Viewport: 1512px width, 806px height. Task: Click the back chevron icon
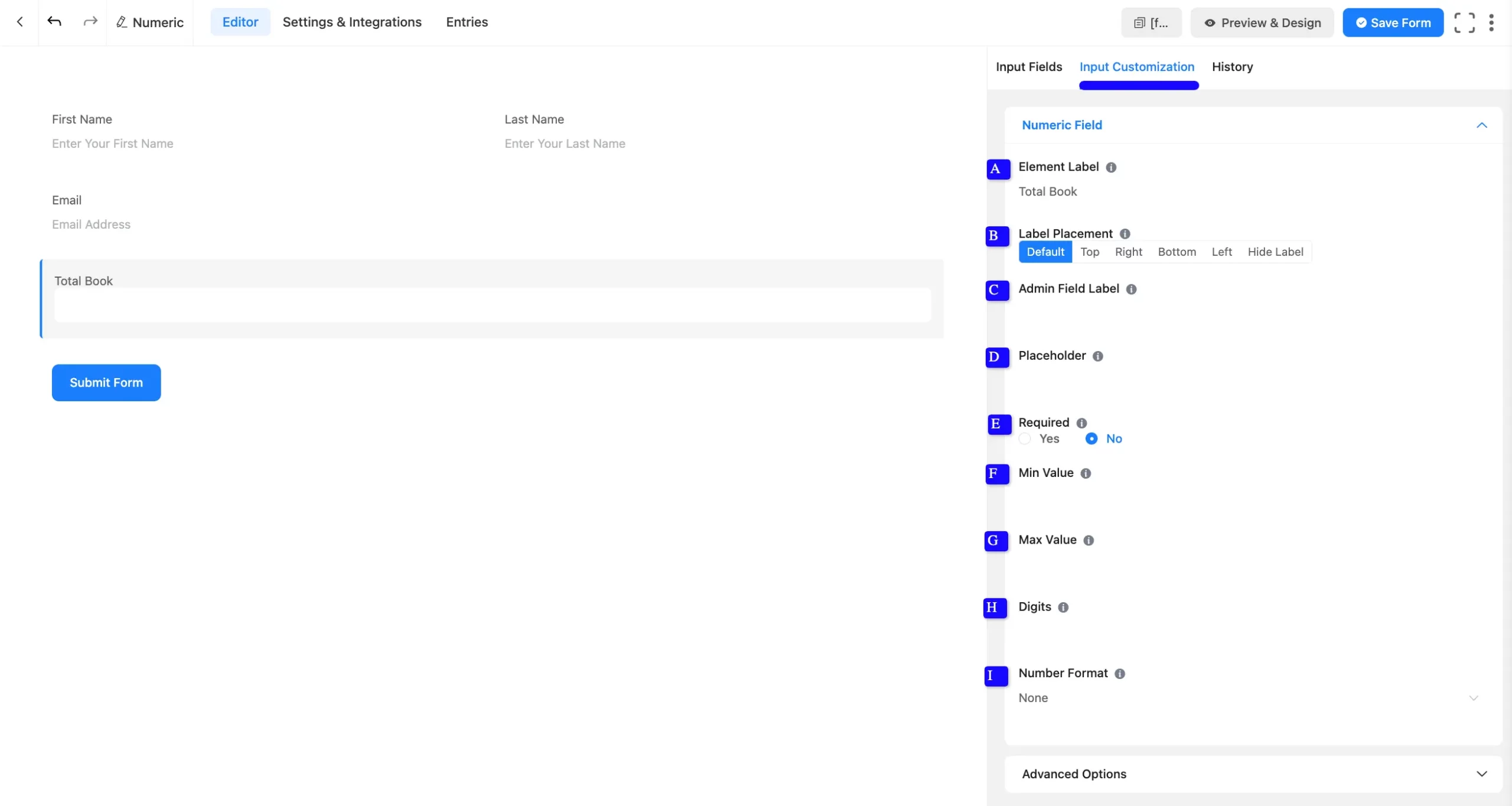click(20, 22)
